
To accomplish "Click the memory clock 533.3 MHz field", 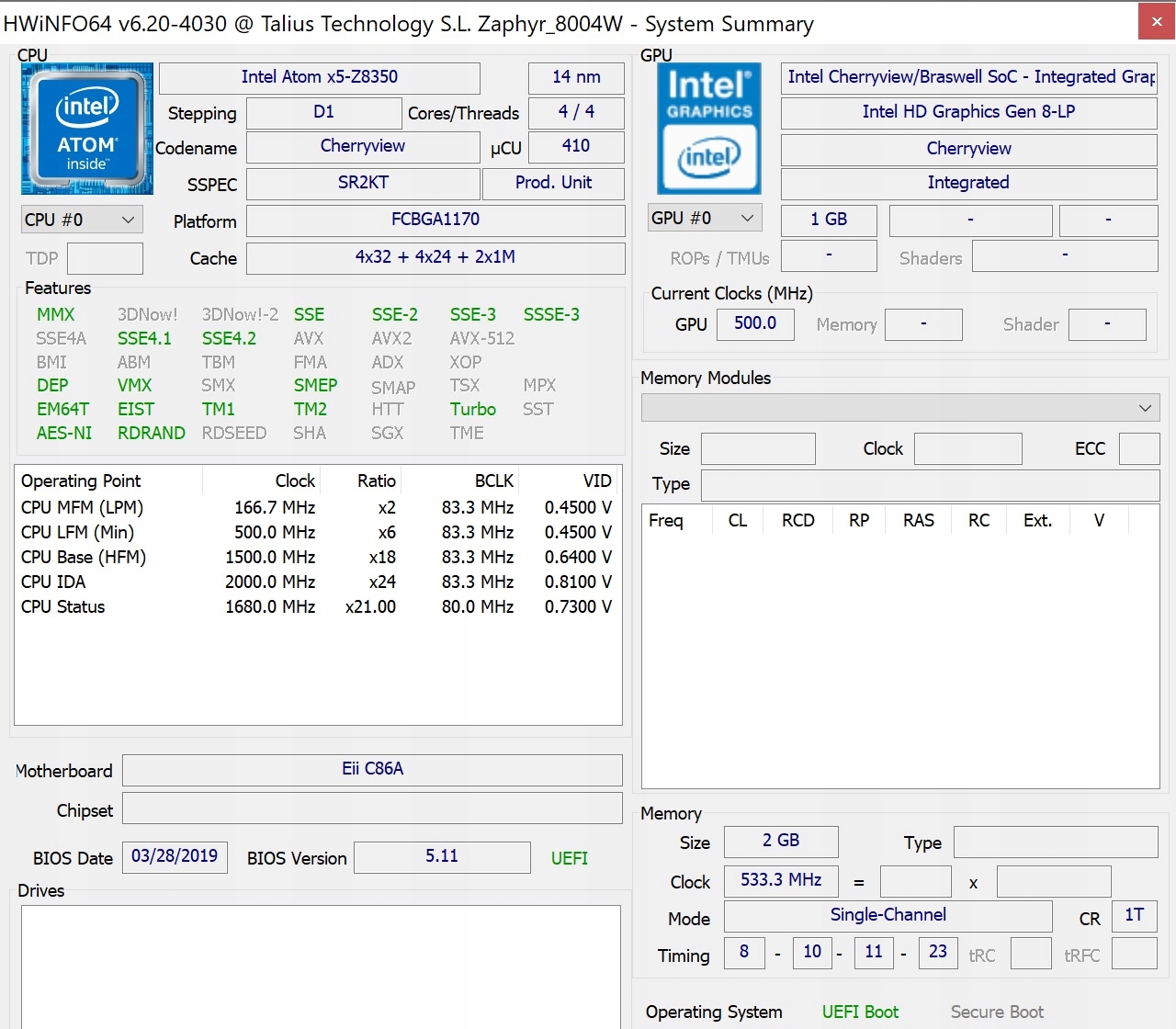I will [x=781, y=880].
